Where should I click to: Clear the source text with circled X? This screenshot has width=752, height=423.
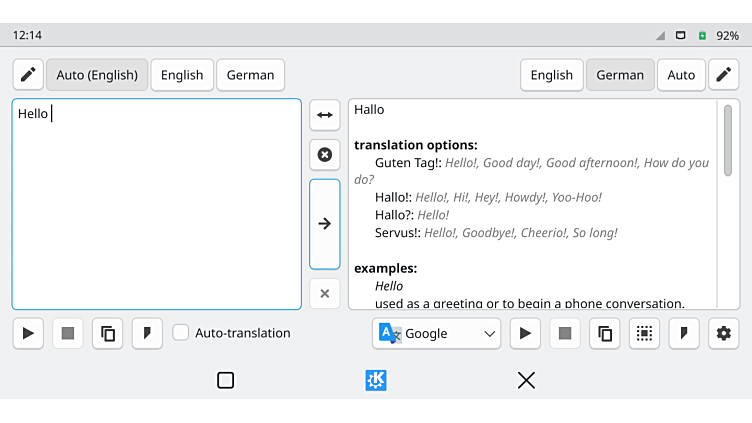(324, 155)
